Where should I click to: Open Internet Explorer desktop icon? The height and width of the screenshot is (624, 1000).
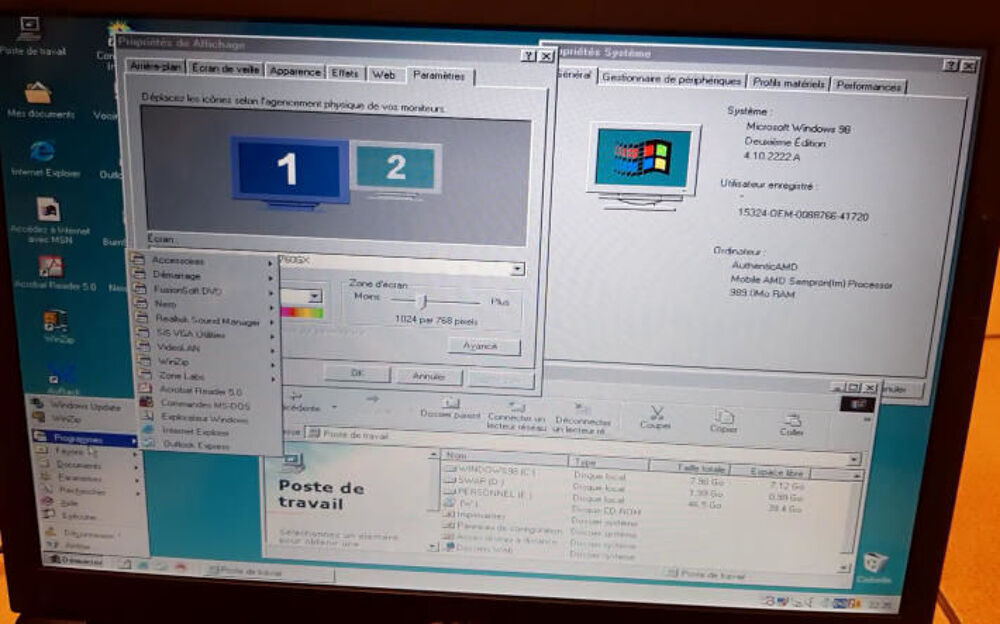tap(43, 158)
